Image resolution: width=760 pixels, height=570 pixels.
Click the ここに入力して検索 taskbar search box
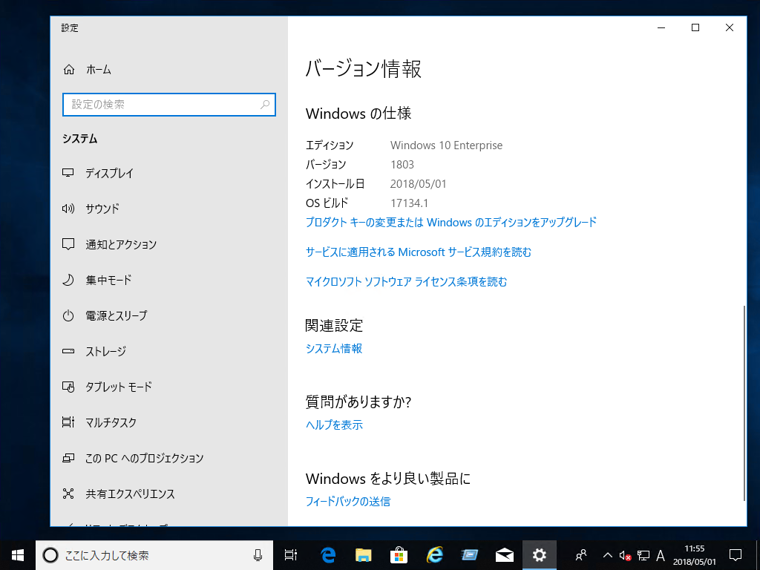tap(154, 555)
